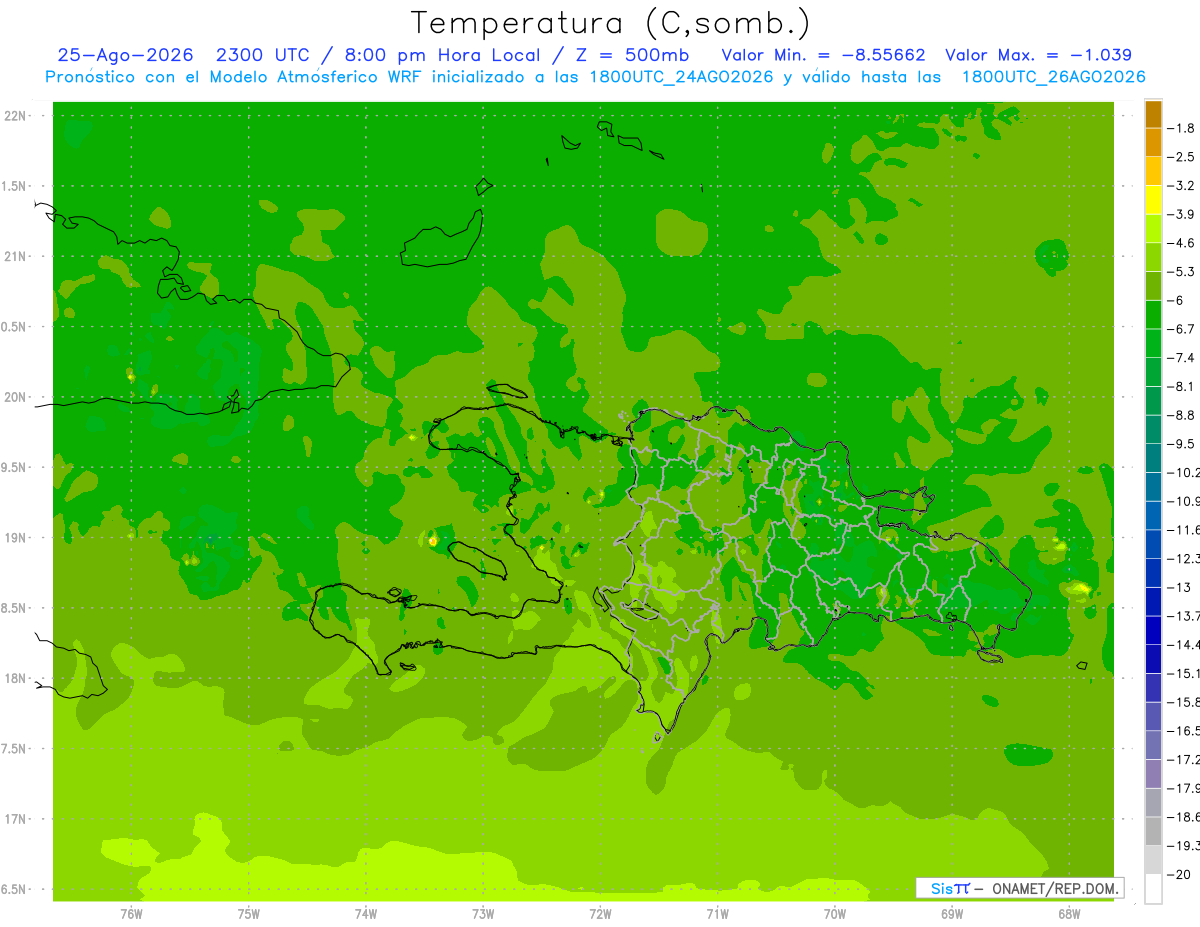The image size is (1200, 927).
Task: Click the '-5.3' legend value
Action: pyautogui.click(x=1181, y=272)
